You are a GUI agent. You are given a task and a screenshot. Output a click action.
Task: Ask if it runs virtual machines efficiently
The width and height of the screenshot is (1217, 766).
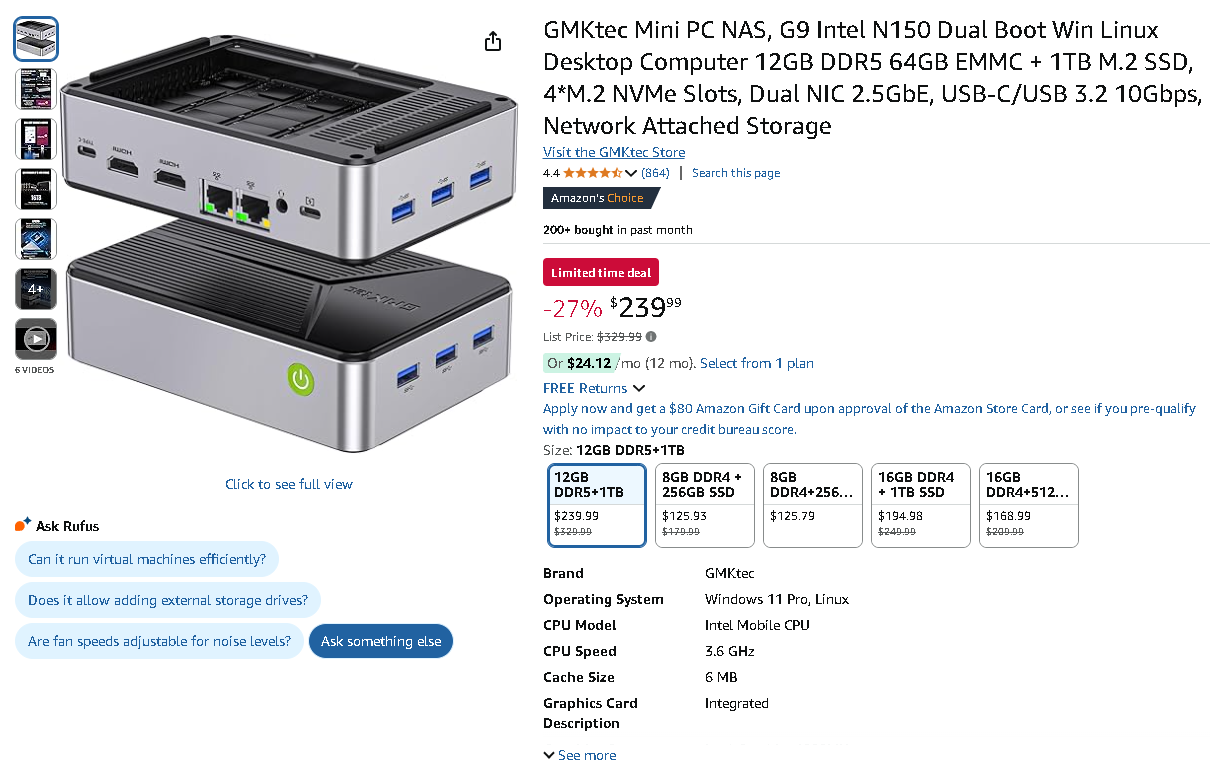(147, 559)
